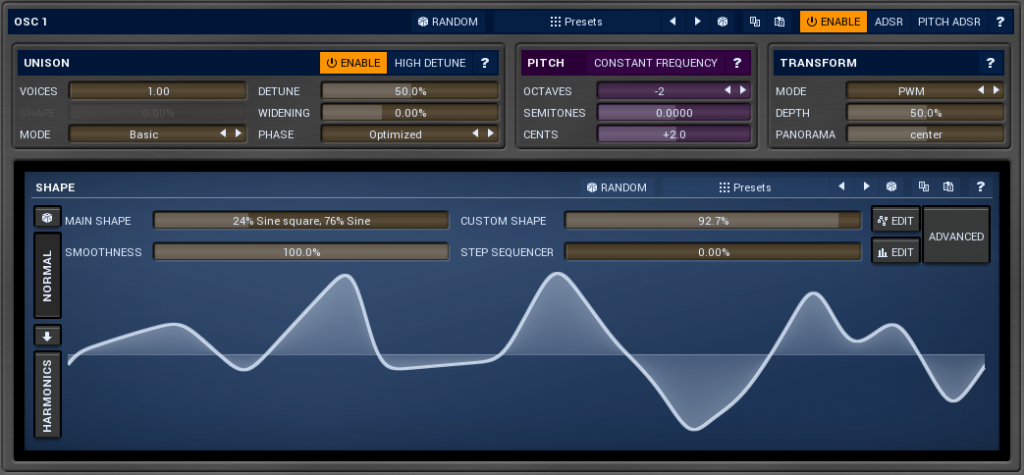Decrease OCTAVES with left arrow
Image resolution: width=1024 pixels, height=475 pixels.
[728, 91]
